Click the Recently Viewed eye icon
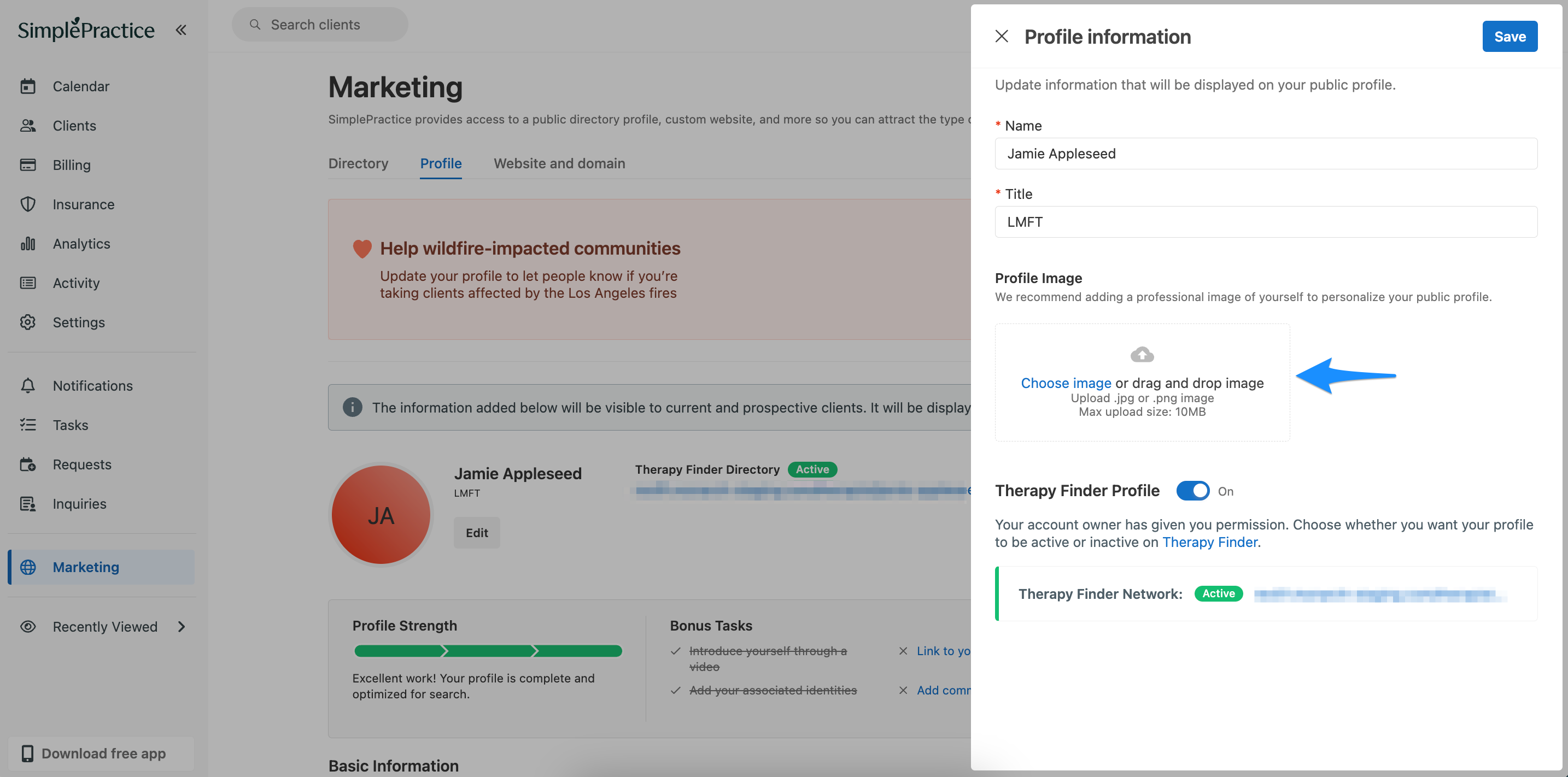1568x777 pixels. [28, 627]
